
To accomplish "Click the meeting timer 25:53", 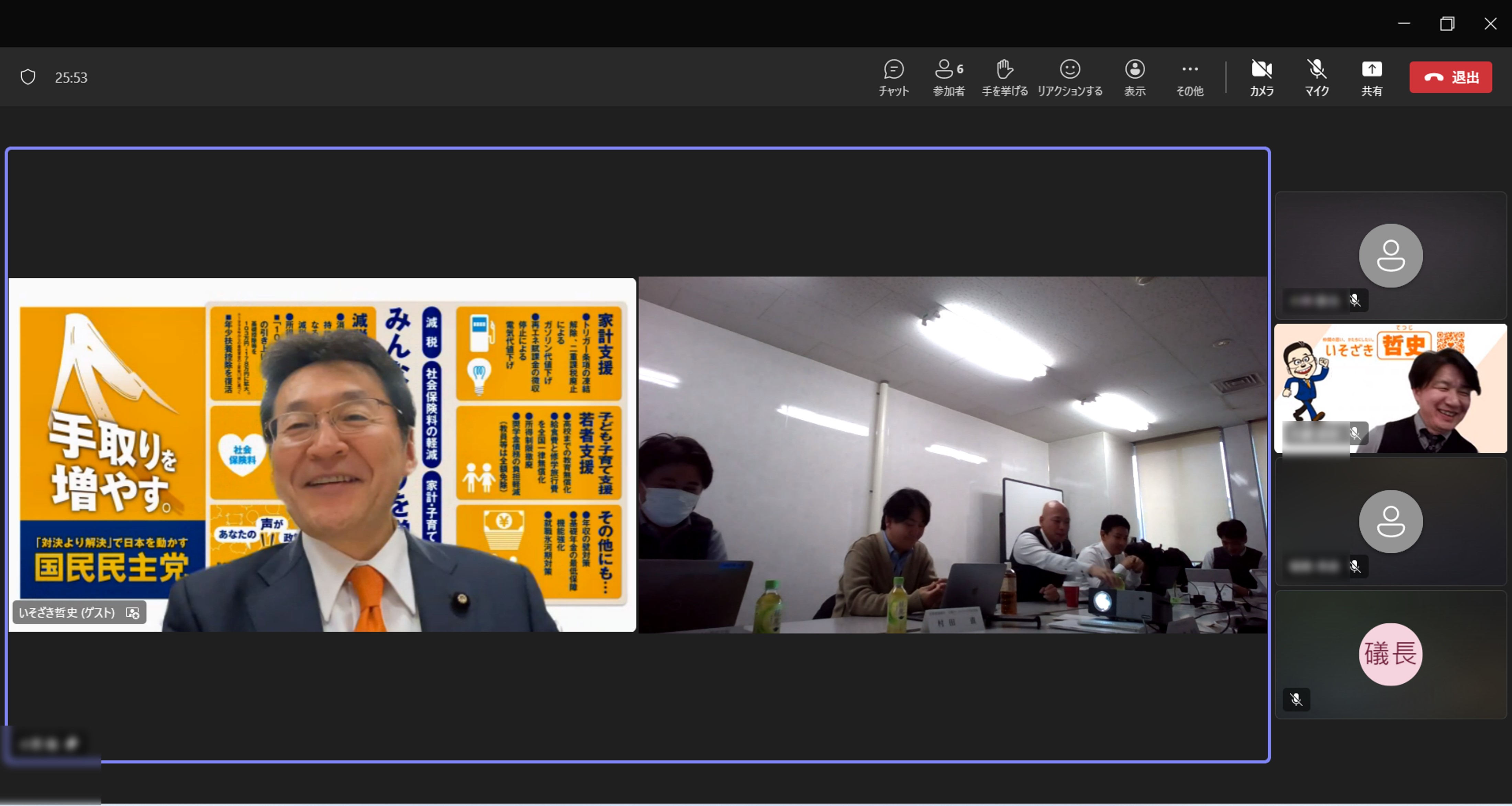I will 71,77.
